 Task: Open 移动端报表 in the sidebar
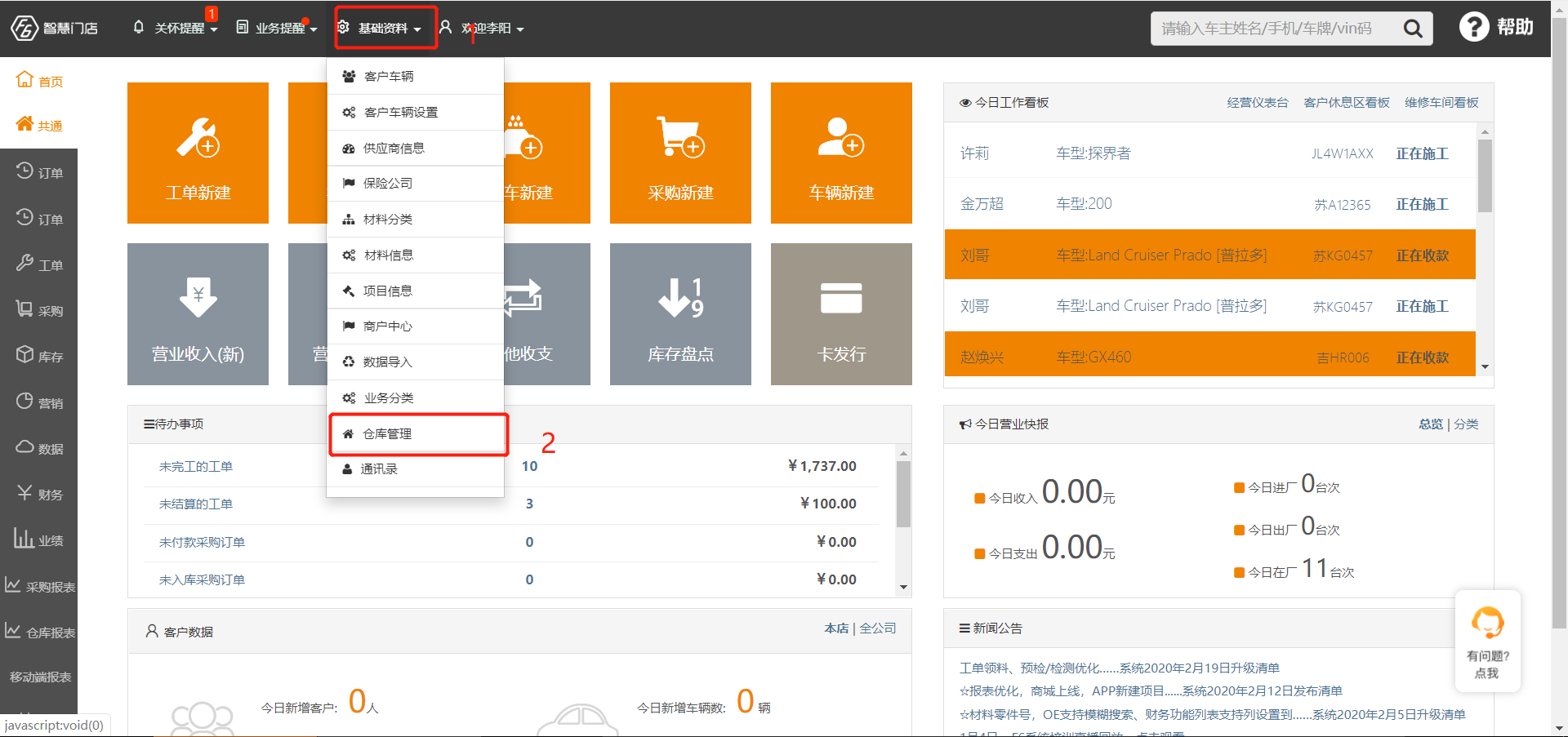coord(40,677)
